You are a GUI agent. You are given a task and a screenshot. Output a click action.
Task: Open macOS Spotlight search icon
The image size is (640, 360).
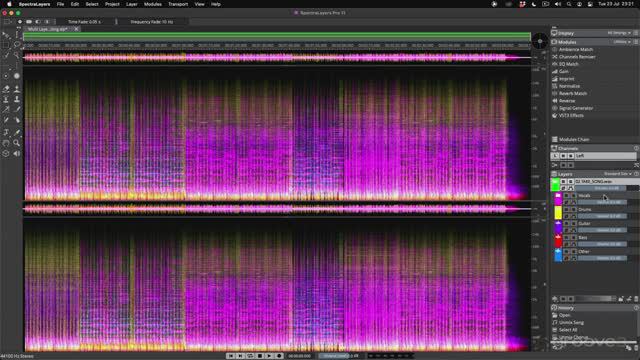(x=569, y=4)
